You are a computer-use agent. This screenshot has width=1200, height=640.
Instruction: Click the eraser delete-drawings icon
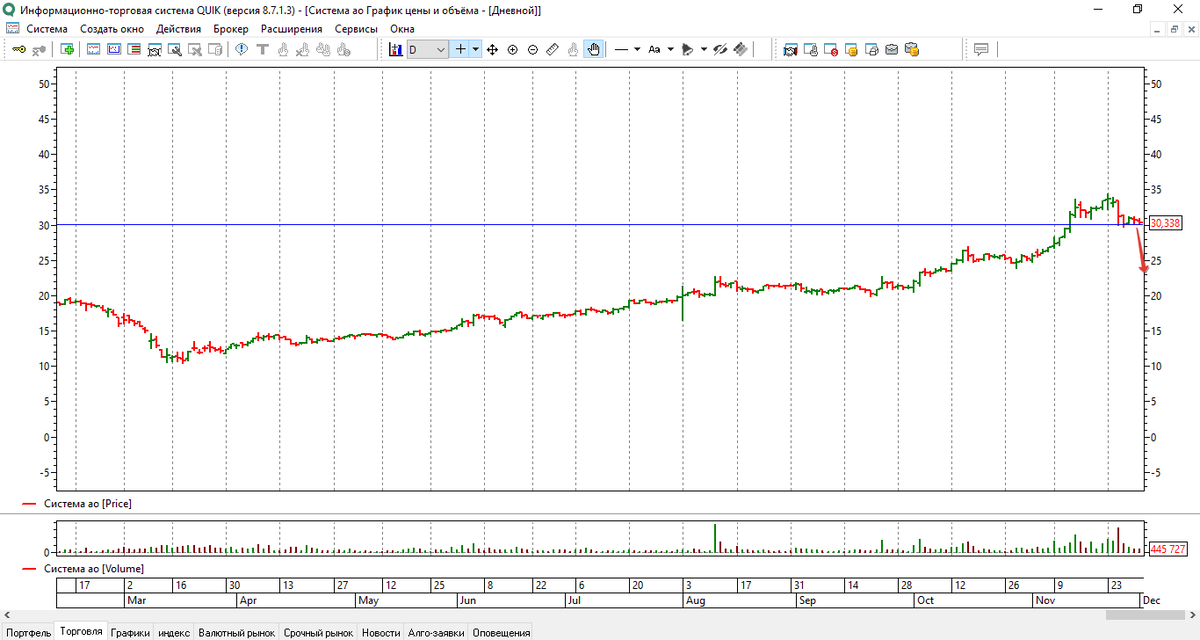(x=739, y=49)
